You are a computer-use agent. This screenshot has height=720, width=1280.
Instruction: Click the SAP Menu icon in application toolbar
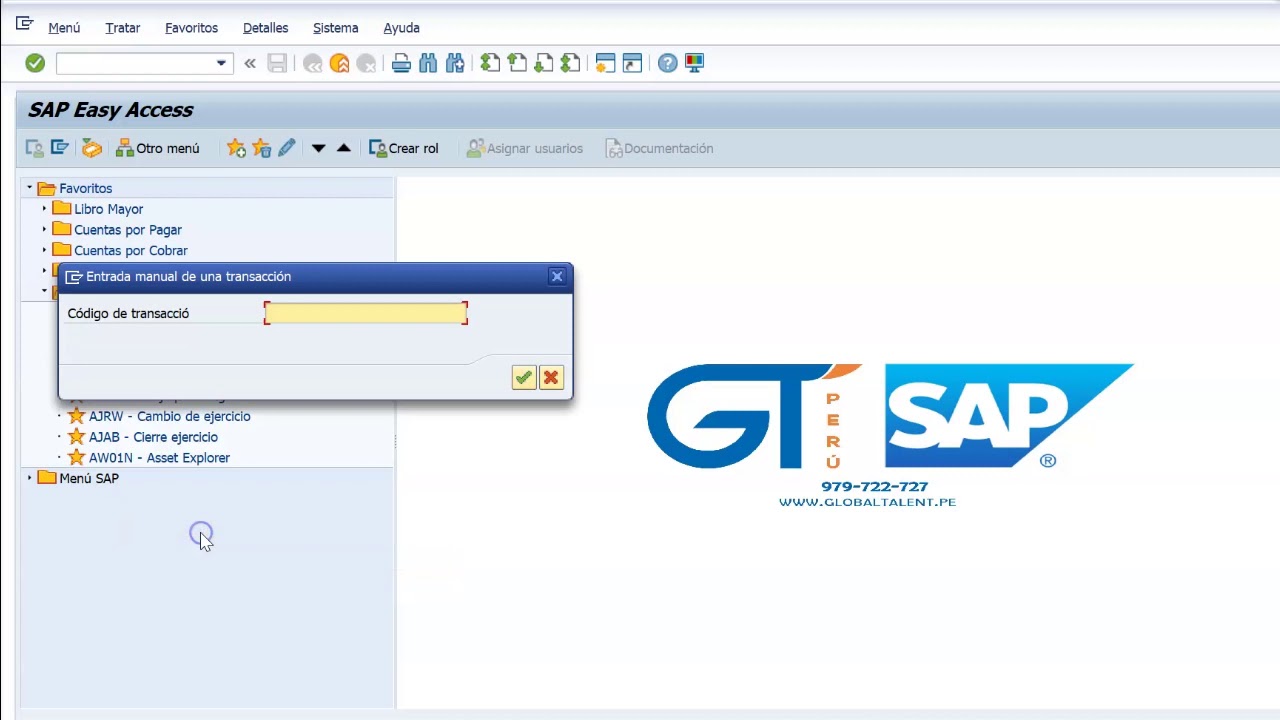coord(60,148)
